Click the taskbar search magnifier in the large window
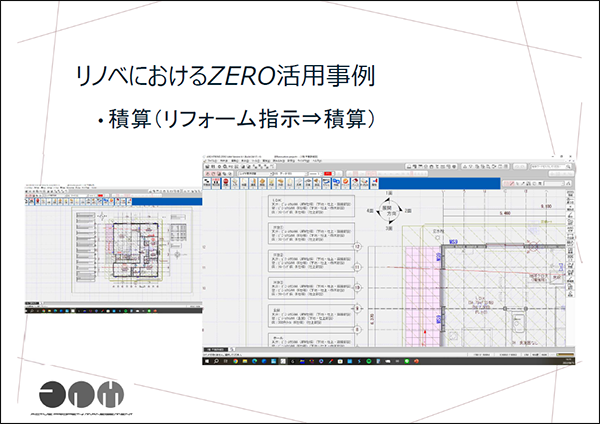 point(216,361)
